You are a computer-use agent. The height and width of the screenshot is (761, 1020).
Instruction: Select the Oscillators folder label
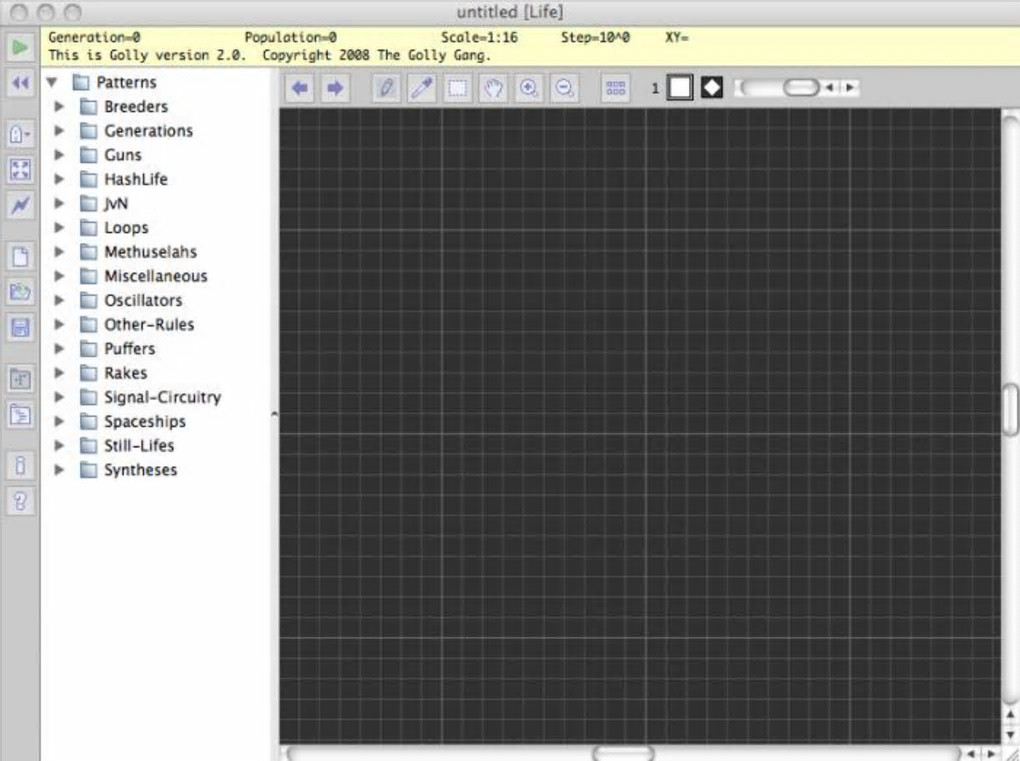pos(143,300)
